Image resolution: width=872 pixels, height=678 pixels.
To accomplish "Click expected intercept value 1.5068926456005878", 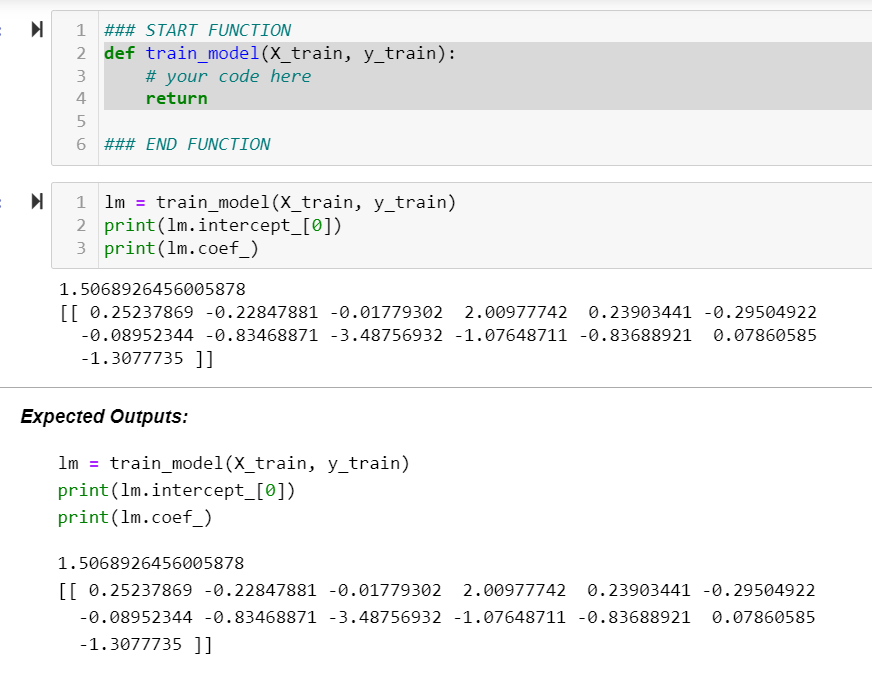I will click(151, 563).
